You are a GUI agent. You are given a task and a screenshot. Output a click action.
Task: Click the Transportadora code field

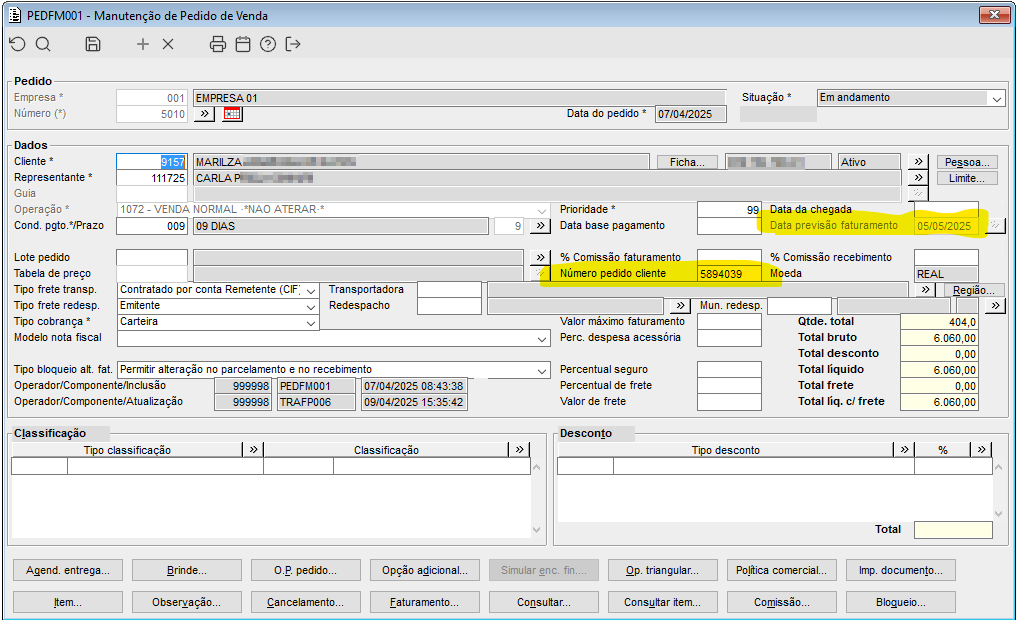(x=450, y=290)
